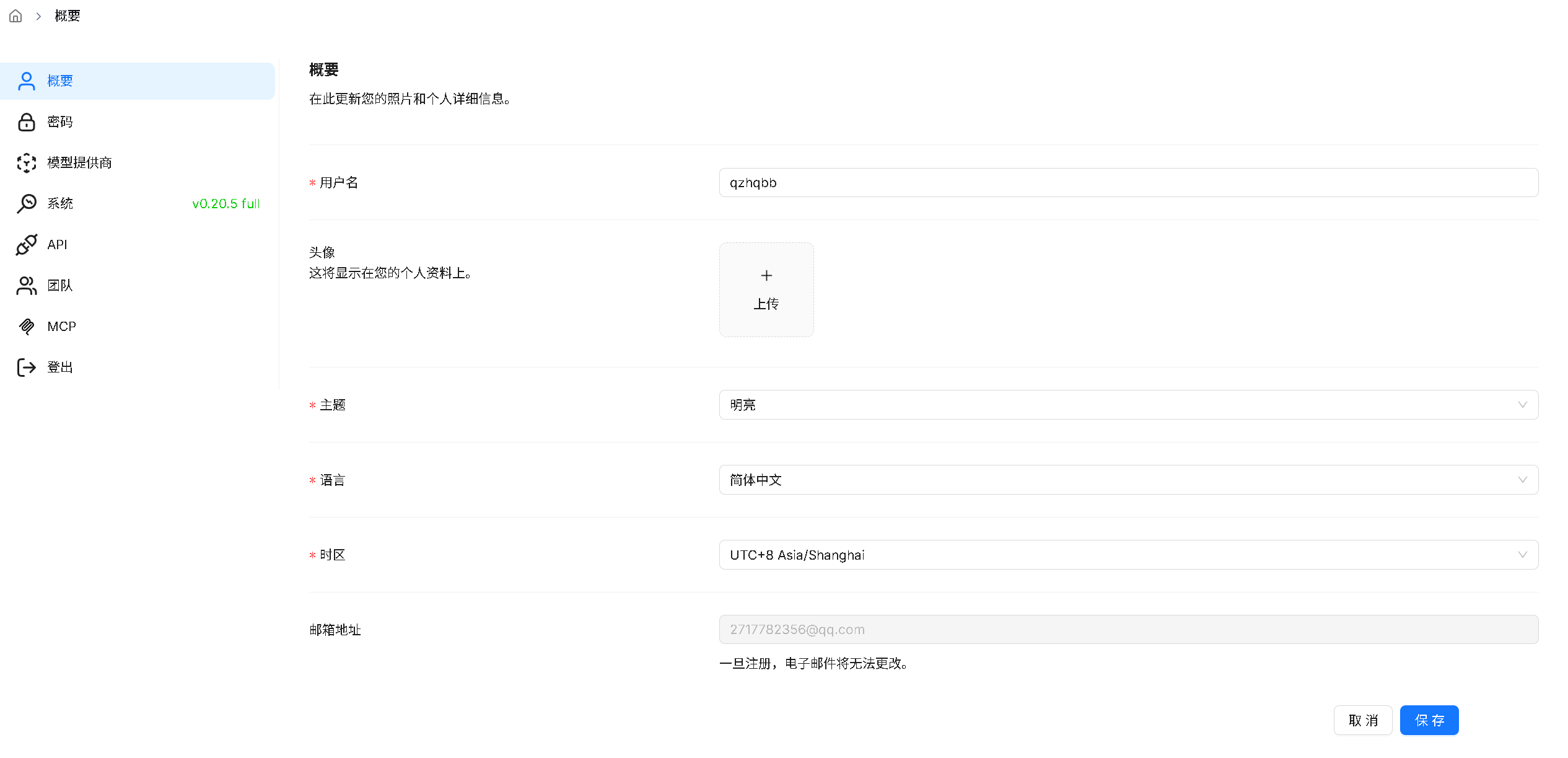Click the breadcrumb separator chevron

point(38,16)
